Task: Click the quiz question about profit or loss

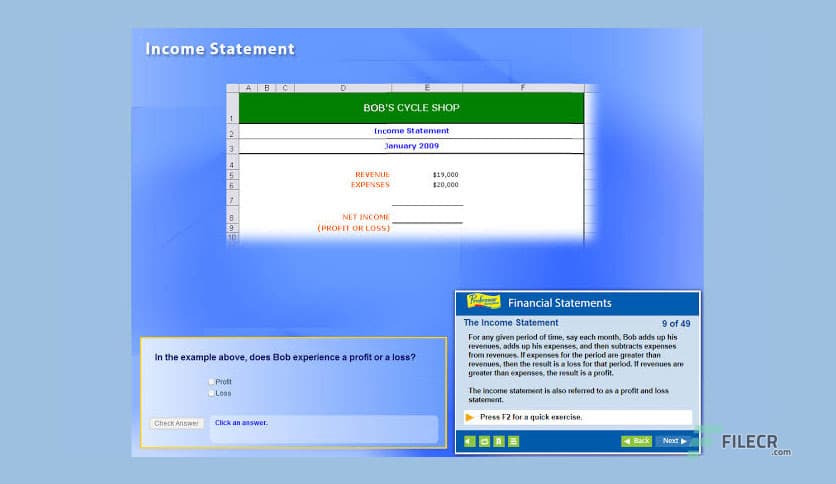Action: [285, 357]
